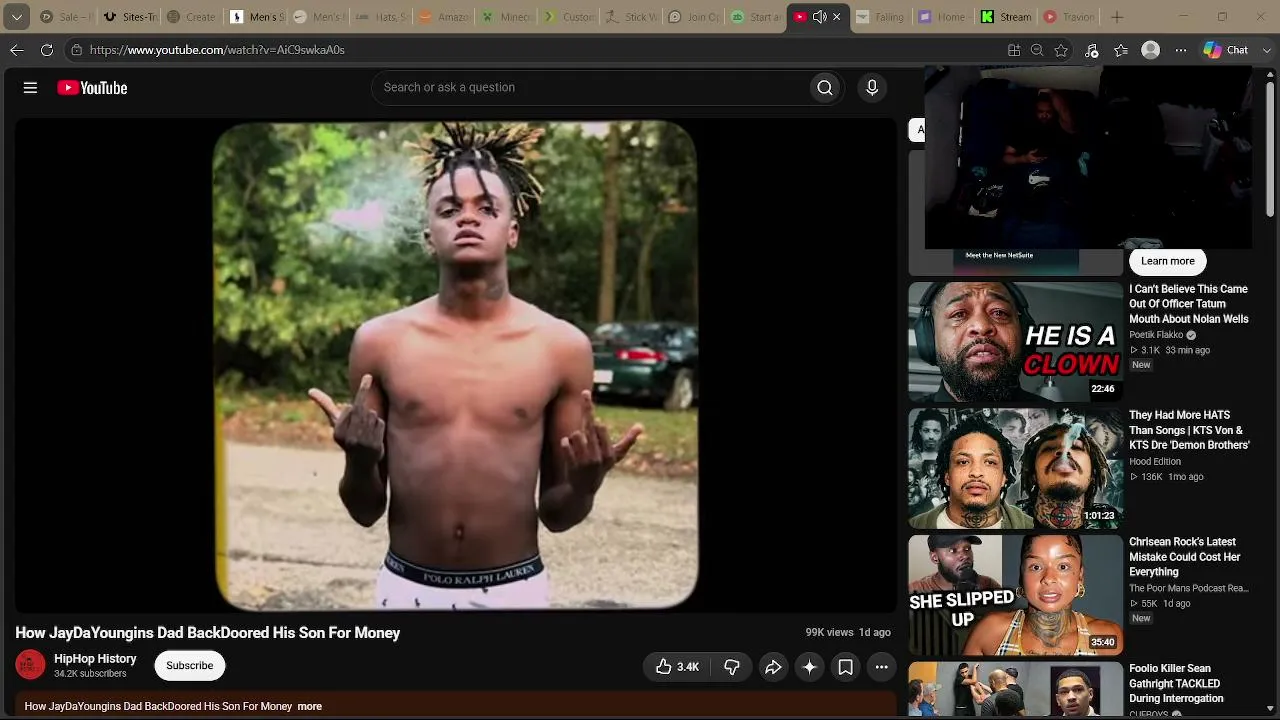Screen dimensions: 1280x720
Task: Open the 'HE IS A CLOWN' thumbnail
Action: pos(1015,342)
